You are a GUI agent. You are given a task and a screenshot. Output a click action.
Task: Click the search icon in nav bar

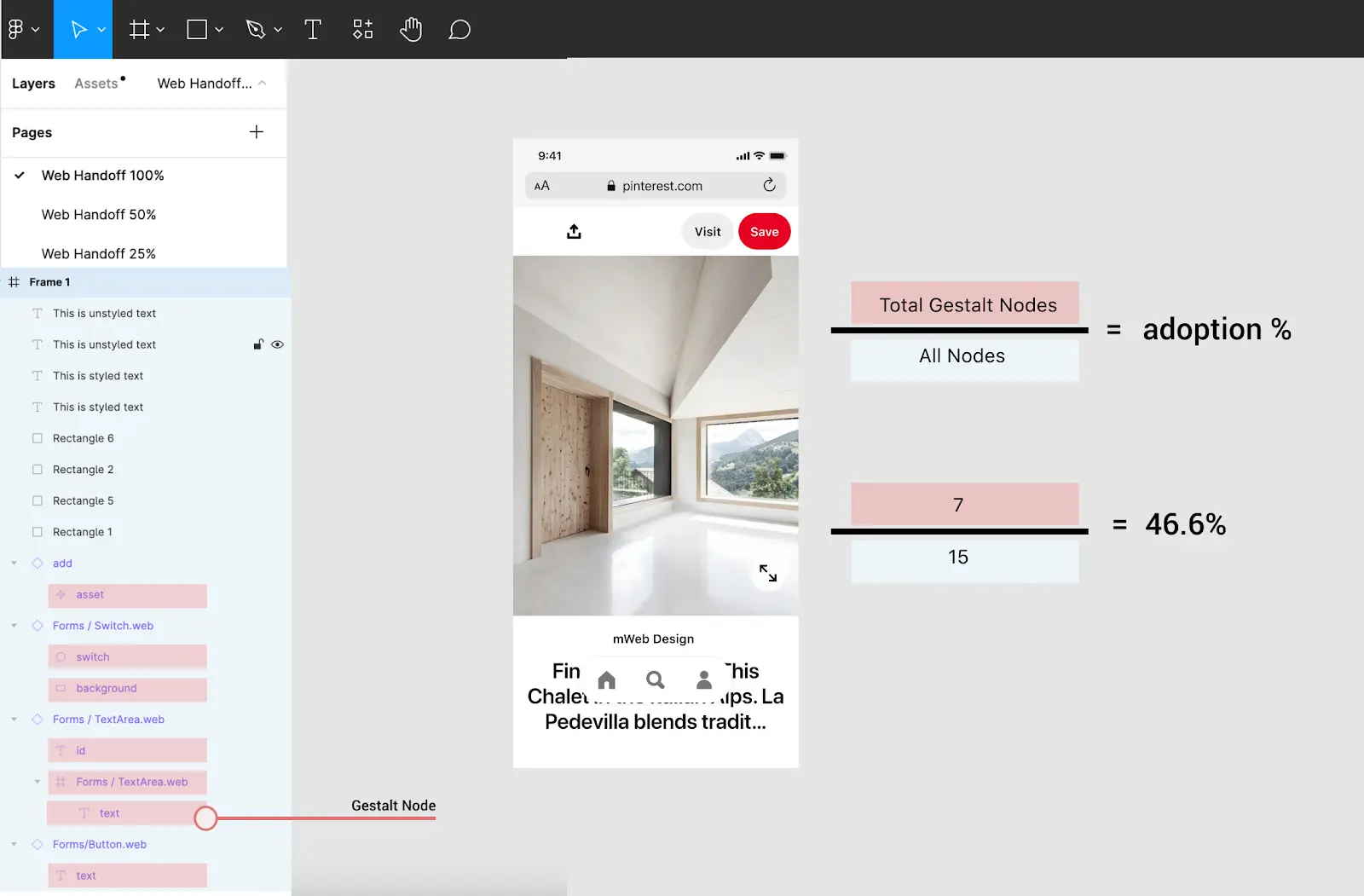click(x=655, y=679)
